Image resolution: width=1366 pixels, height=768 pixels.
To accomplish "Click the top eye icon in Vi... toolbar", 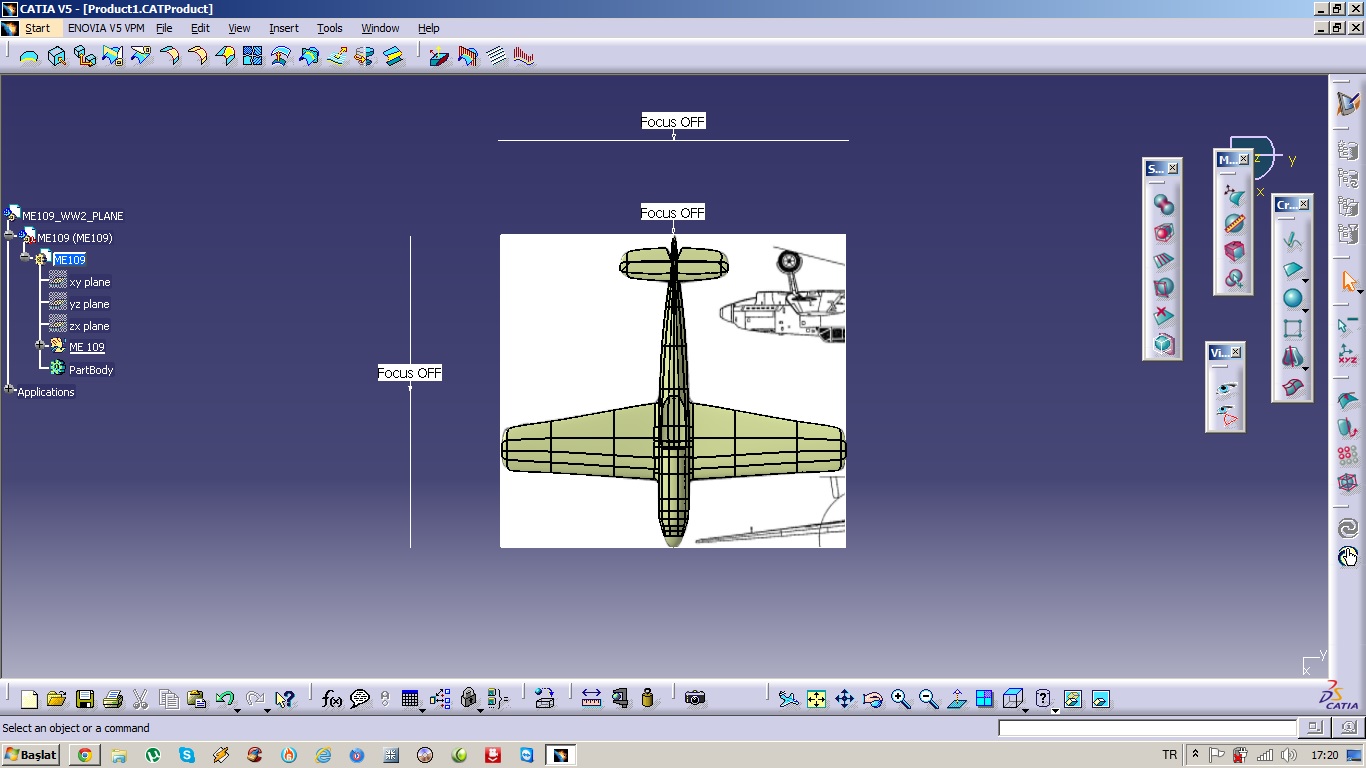I will (1226, 388).
